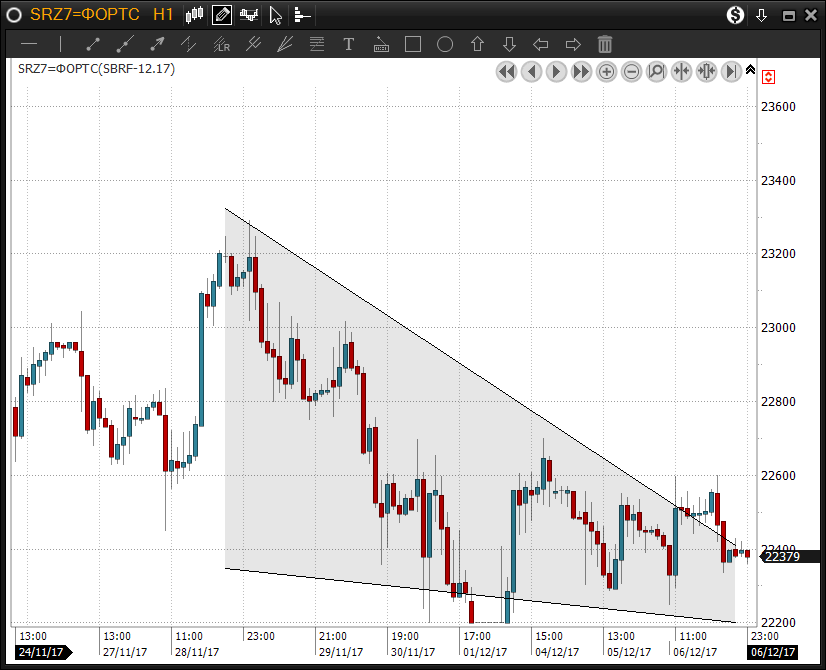Toggle drawing tools pencil mode
Image resolution: width=826 pixels, height=670 pixels.
click(x=222, y=15)
